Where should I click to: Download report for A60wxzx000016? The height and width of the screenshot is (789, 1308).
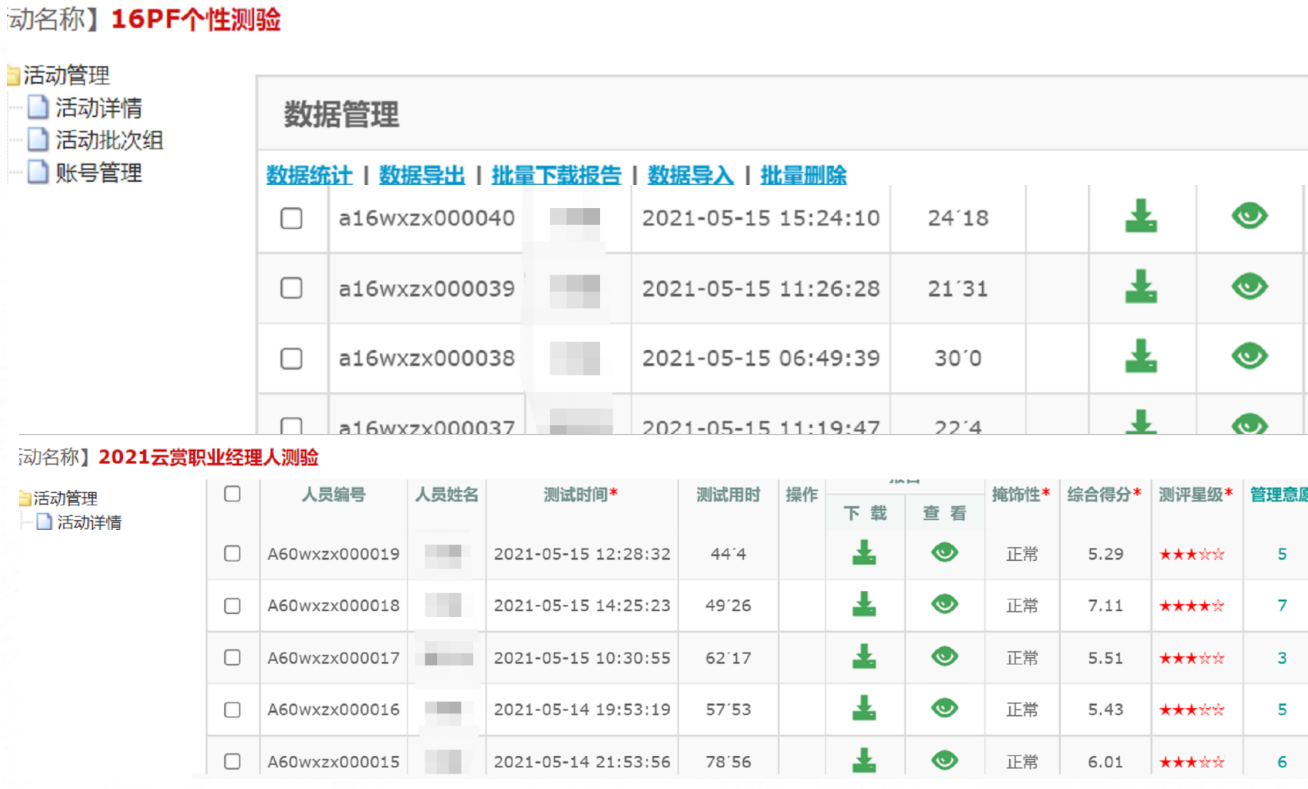coord(864,708)
